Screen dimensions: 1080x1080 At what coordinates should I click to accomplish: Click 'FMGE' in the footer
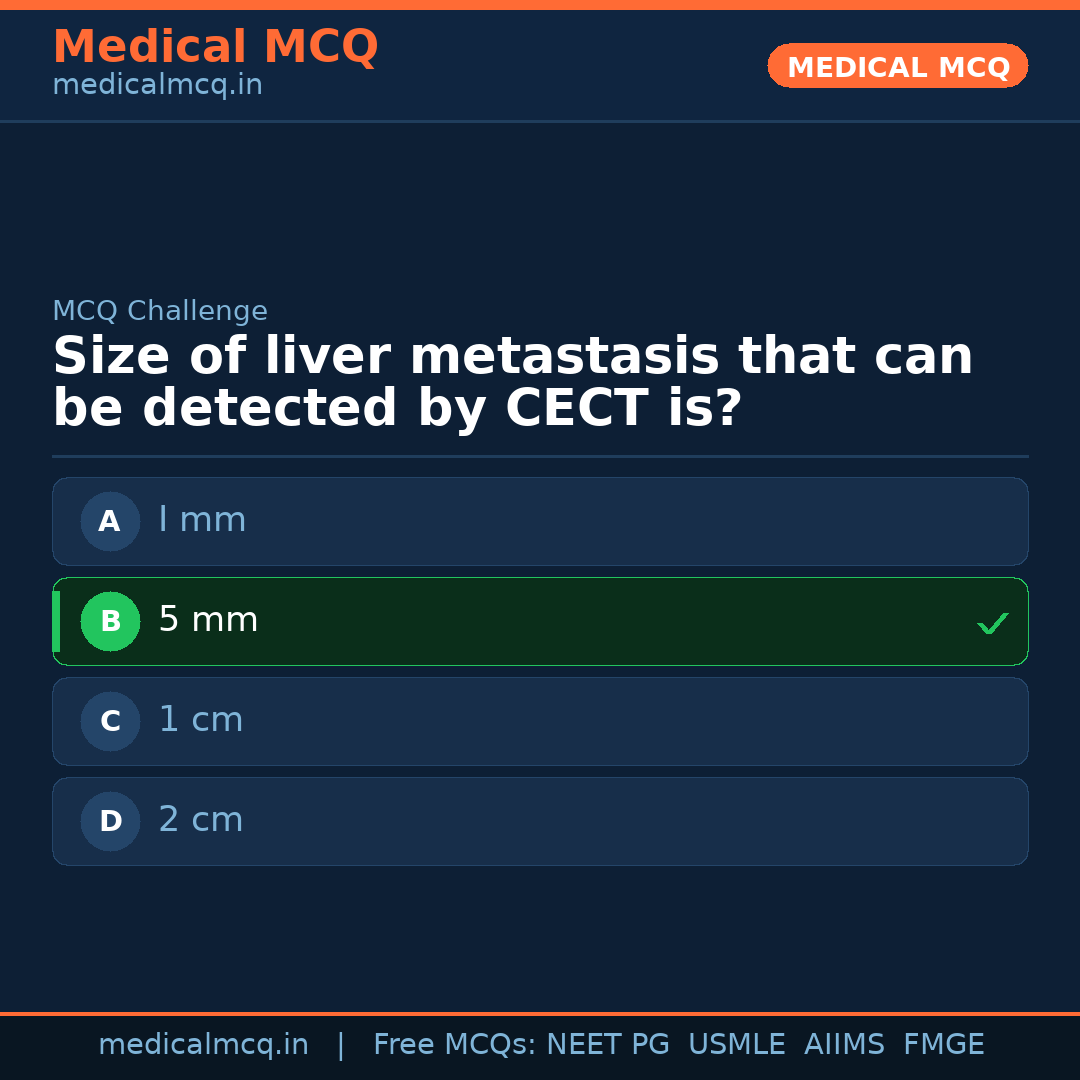tap(943, 1045)
